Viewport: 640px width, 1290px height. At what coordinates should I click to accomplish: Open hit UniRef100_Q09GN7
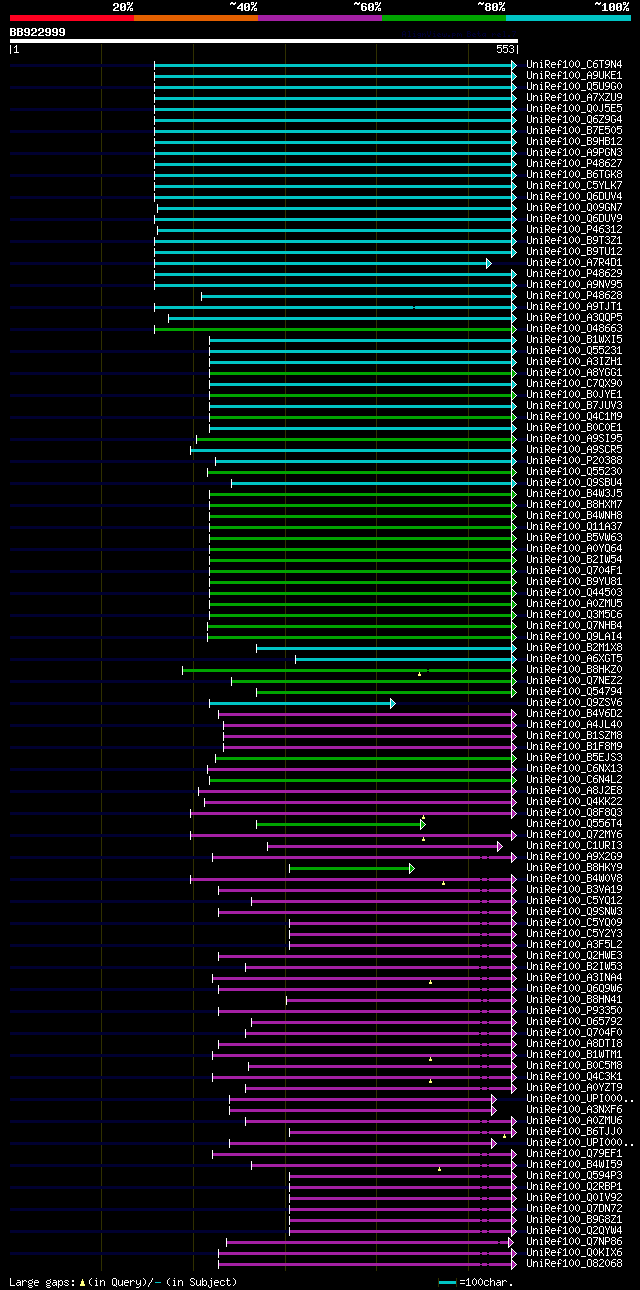574,207
